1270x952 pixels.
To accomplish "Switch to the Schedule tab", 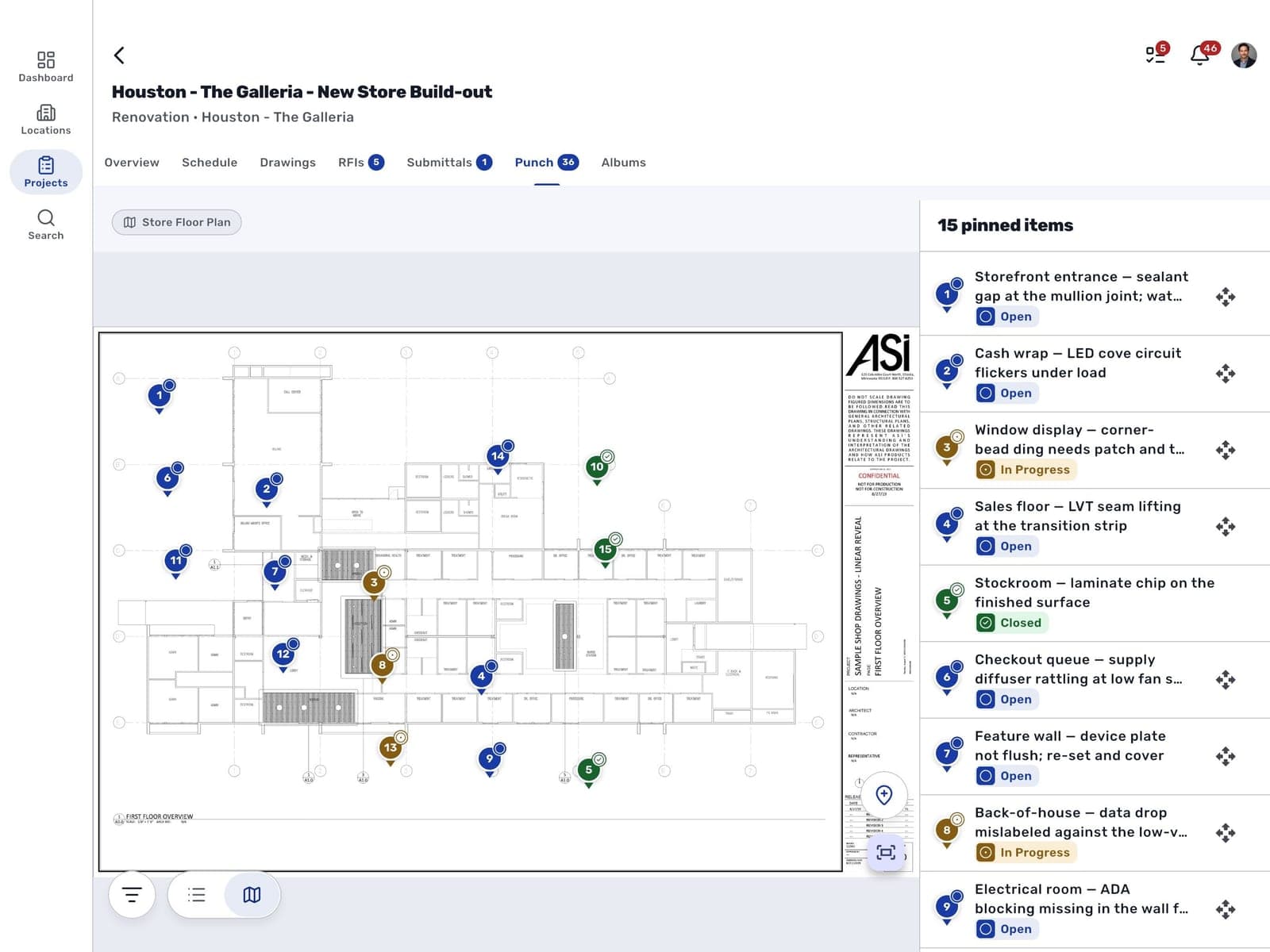I will 210,163.
